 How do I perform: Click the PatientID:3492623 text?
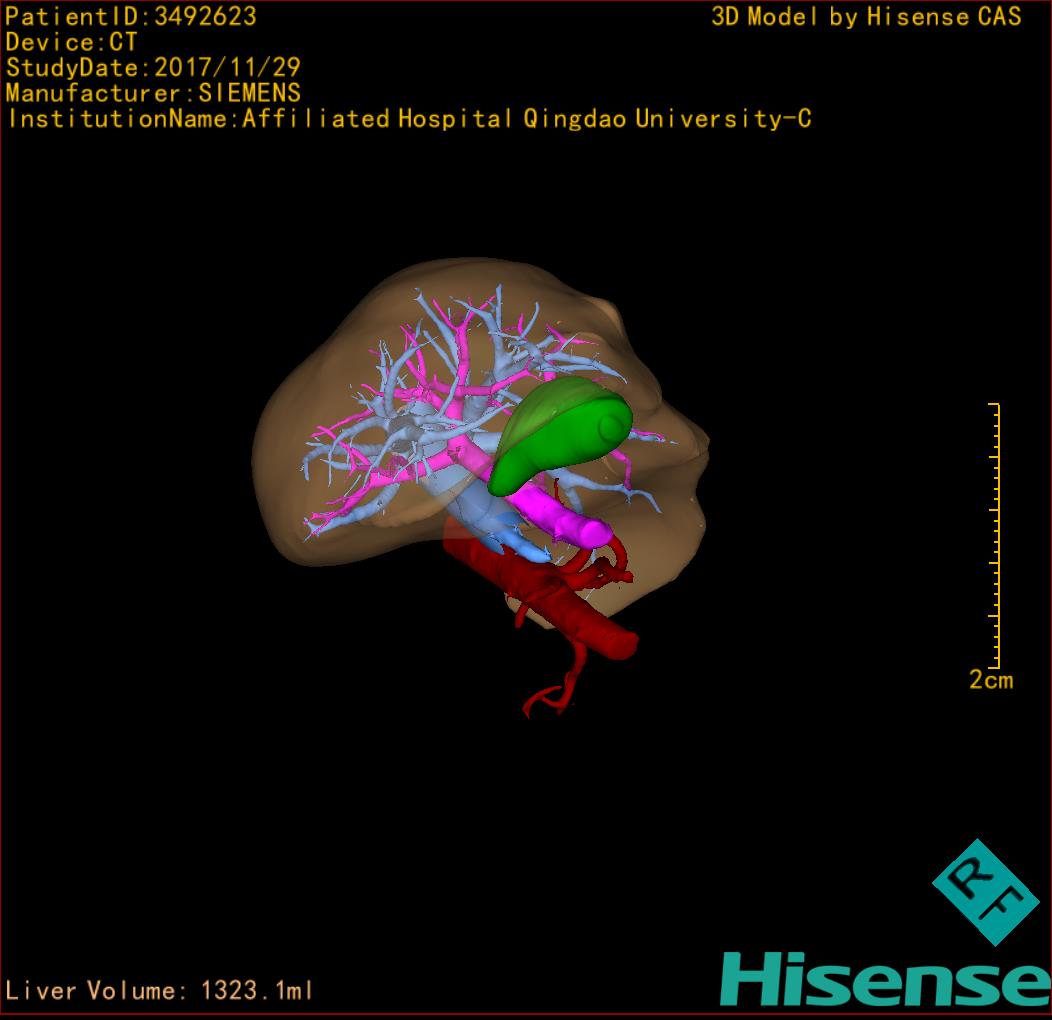tap(131, 16)
